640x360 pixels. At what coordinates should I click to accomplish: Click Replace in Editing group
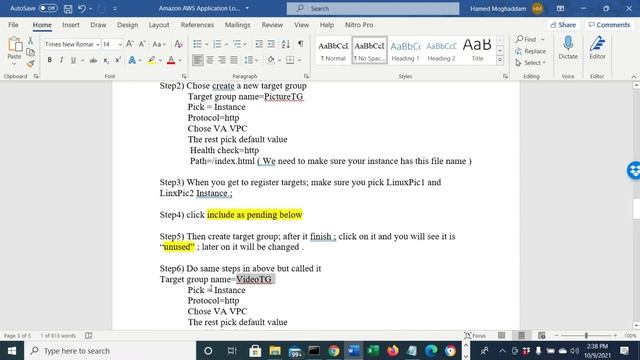(x=530, y=51)
